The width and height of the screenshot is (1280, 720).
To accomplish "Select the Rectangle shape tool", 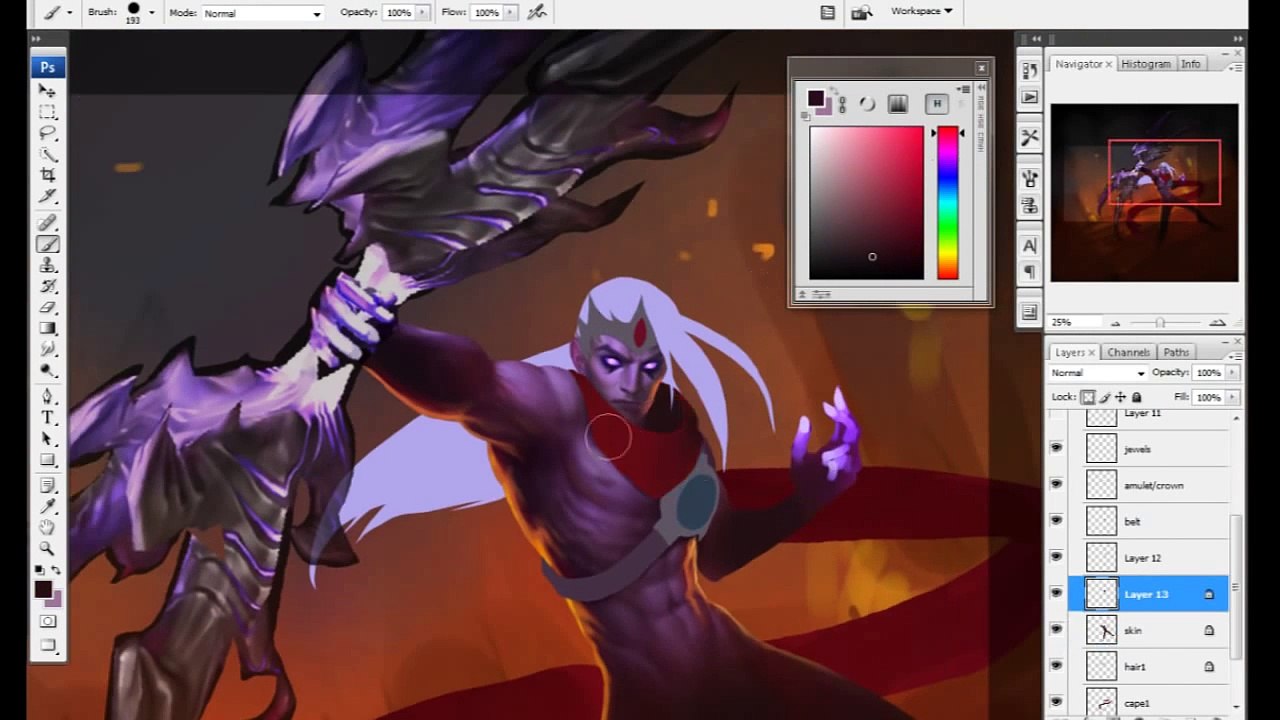I will tap(47, 459).
